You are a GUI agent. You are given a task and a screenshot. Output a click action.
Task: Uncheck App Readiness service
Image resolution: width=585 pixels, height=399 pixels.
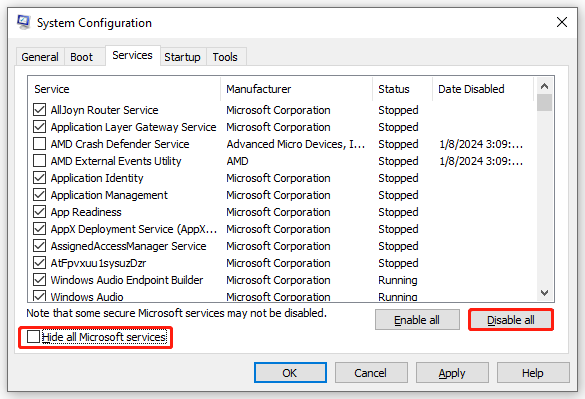40,212
